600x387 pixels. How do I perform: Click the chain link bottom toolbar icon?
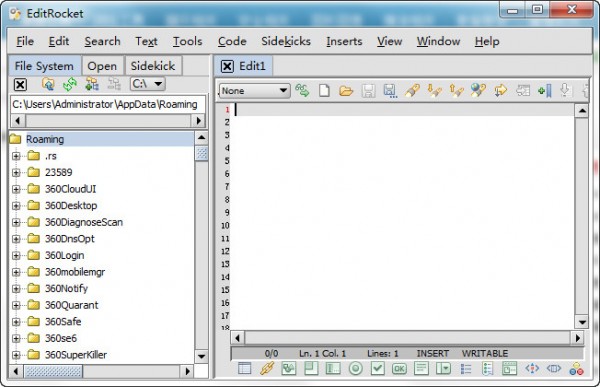(x=267, y=368)
